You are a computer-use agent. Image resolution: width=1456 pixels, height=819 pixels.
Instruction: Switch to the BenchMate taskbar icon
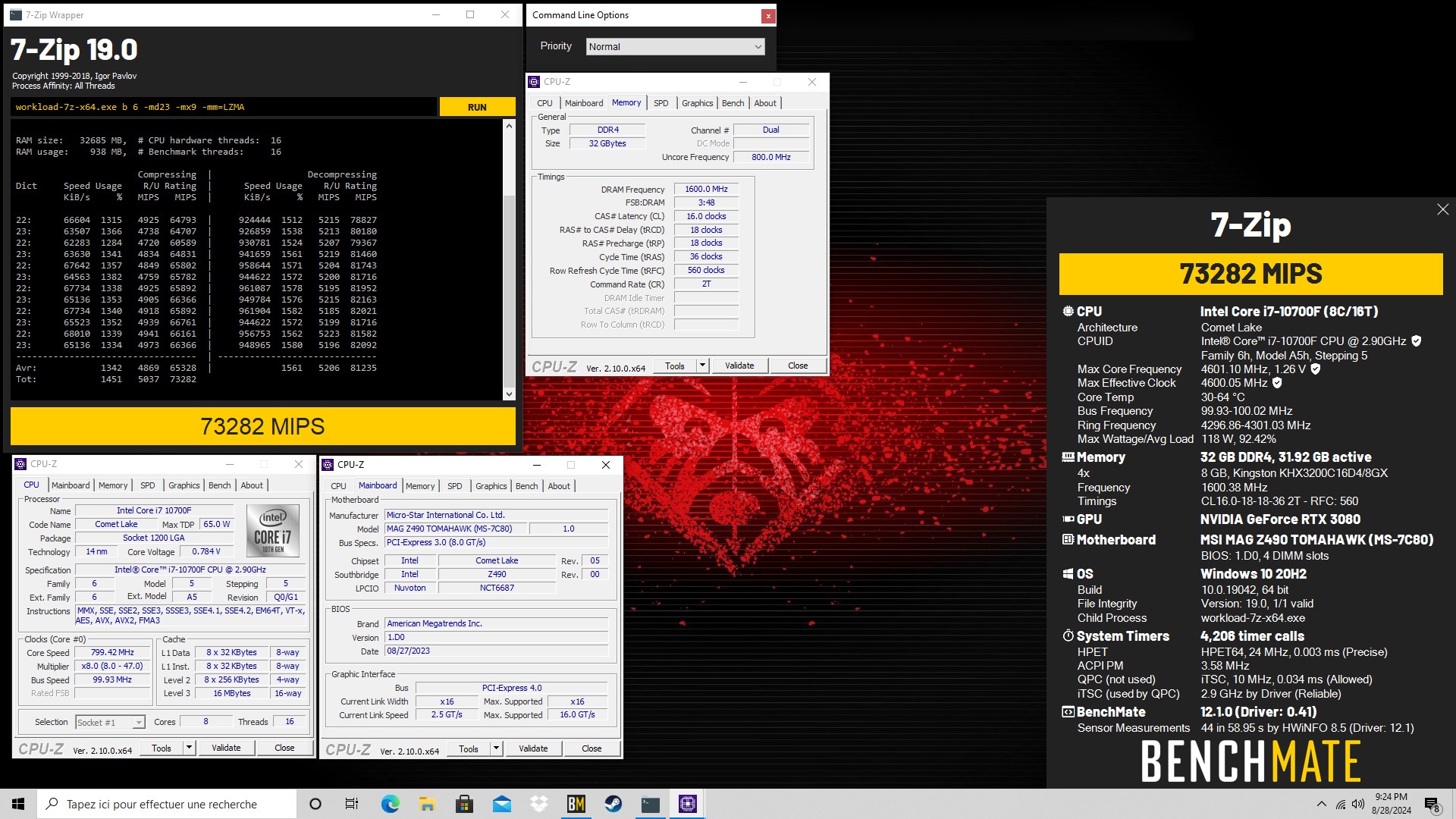pos(576,804)
